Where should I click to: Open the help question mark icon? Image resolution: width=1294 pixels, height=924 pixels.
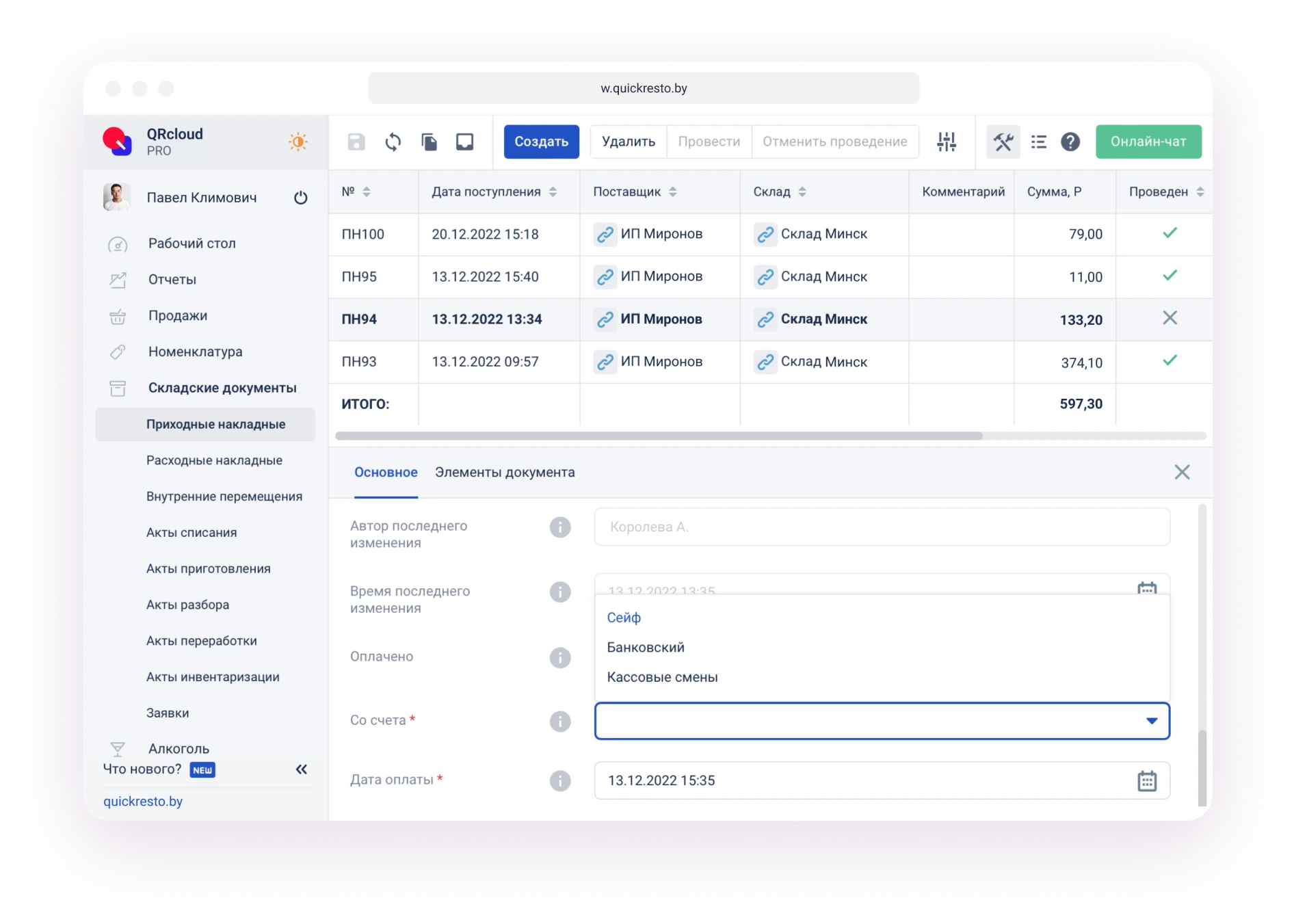tap(1070, 142)
